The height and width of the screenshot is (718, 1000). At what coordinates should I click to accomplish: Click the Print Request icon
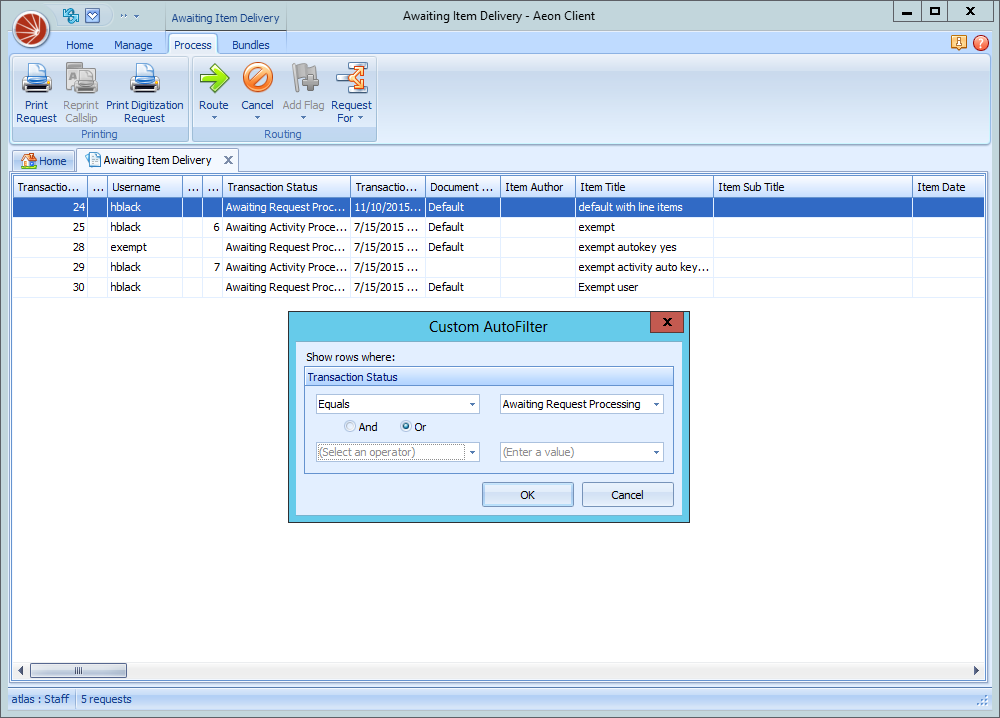[x=37, y=79]
